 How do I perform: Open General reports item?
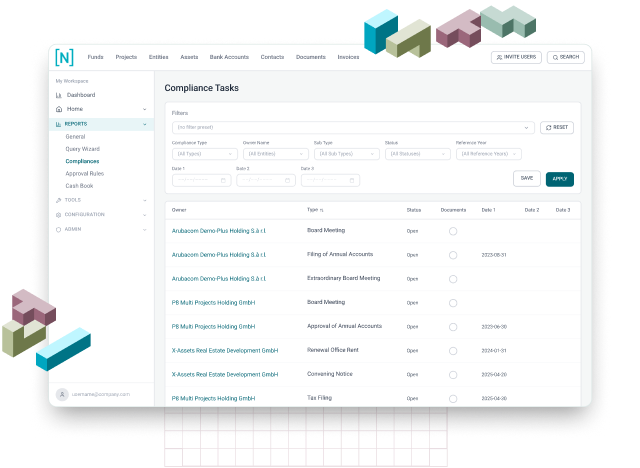pyautogui.click(x=75, y=137)
